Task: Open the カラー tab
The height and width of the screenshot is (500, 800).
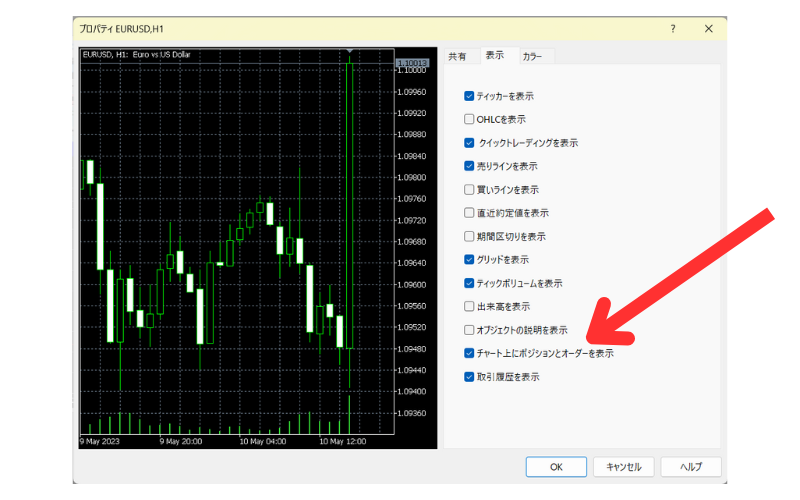Action: point(532,57)
